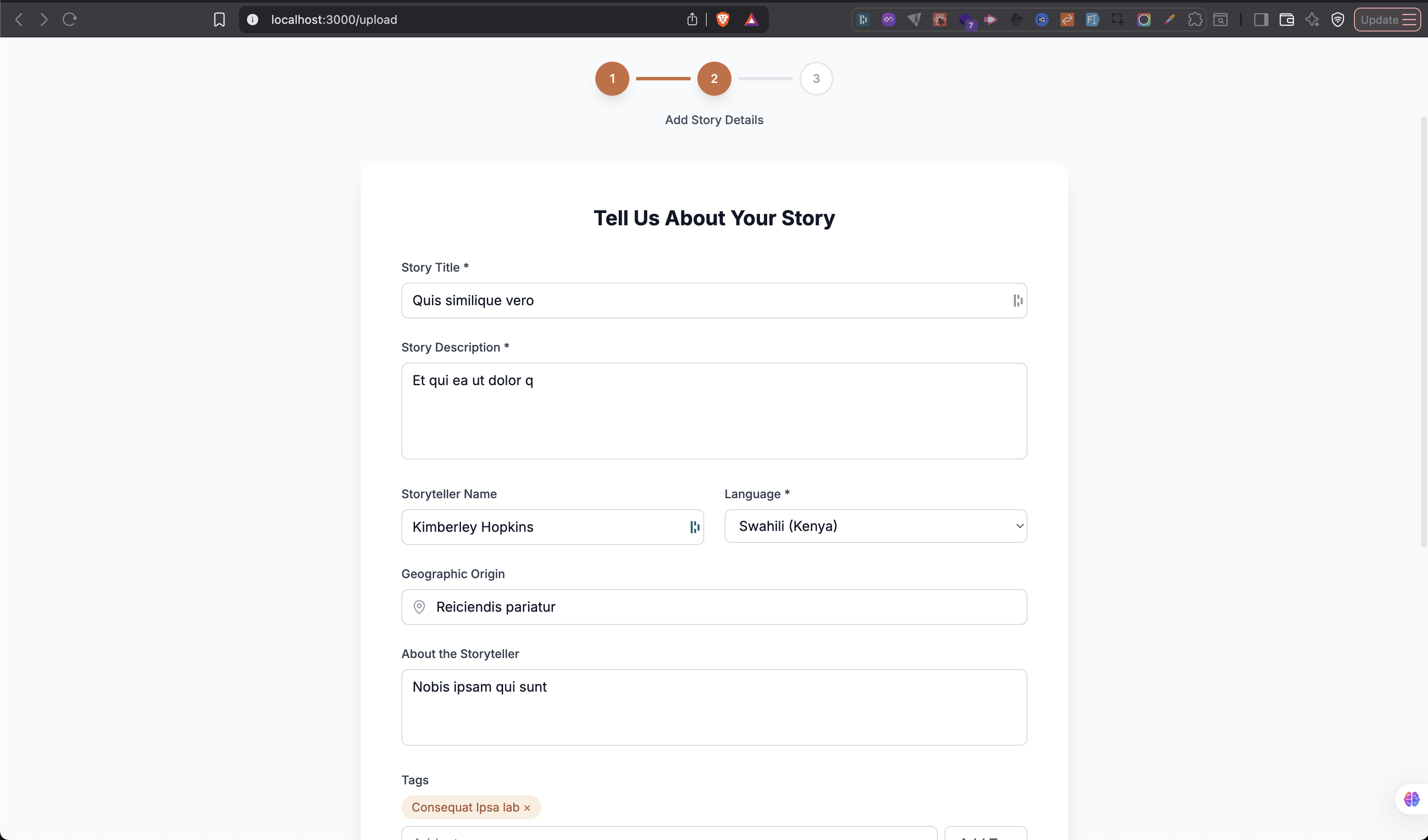
Task: Click the share icon in the address bar
Action: (692, 19)
